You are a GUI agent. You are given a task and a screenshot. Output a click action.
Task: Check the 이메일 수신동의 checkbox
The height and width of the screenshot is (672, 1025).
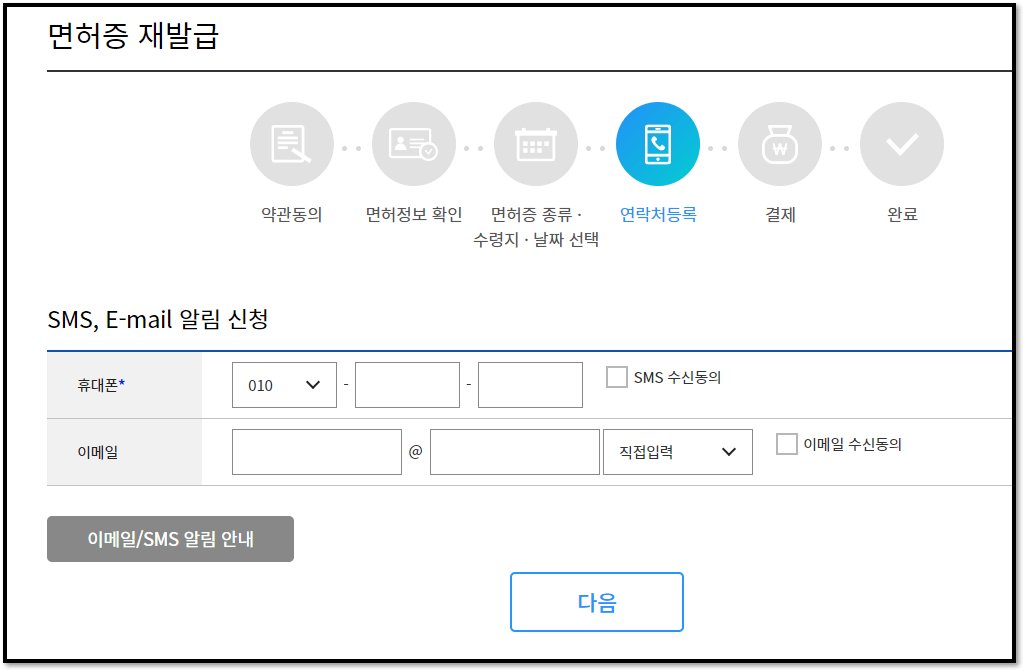pos(785,444)
